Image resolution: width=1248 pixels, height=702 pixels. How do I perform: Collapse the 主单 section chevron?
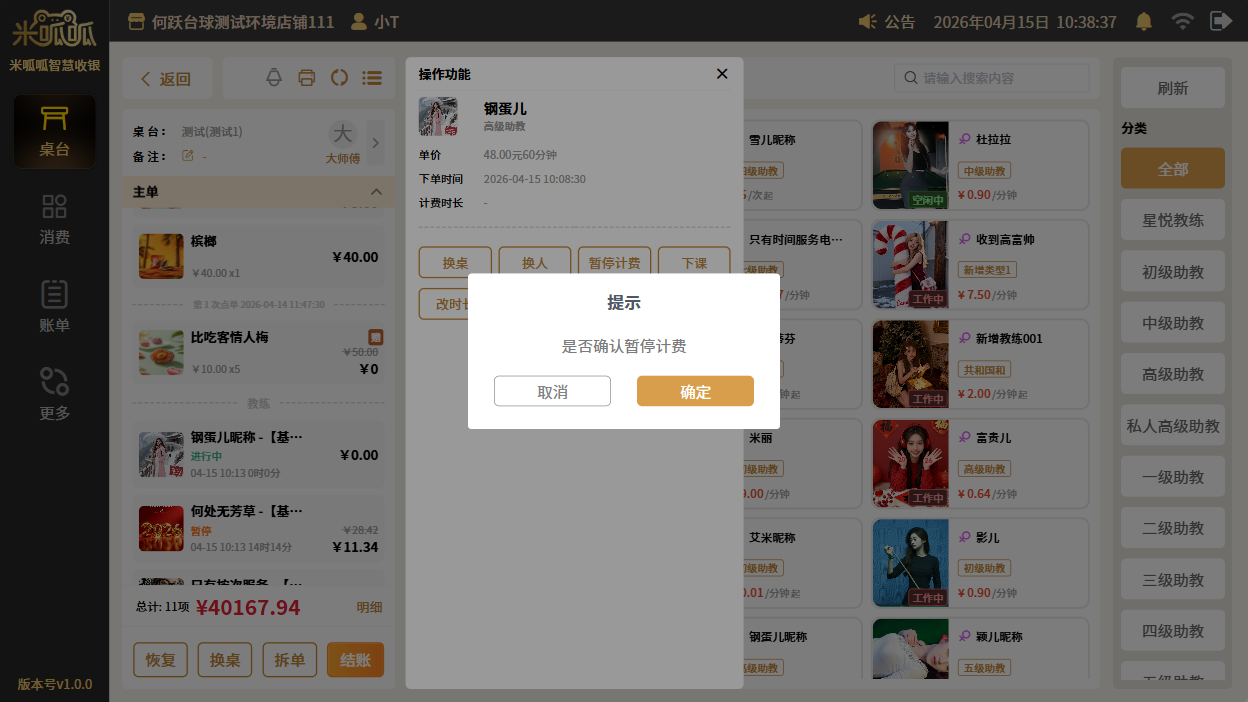[376, 192]
